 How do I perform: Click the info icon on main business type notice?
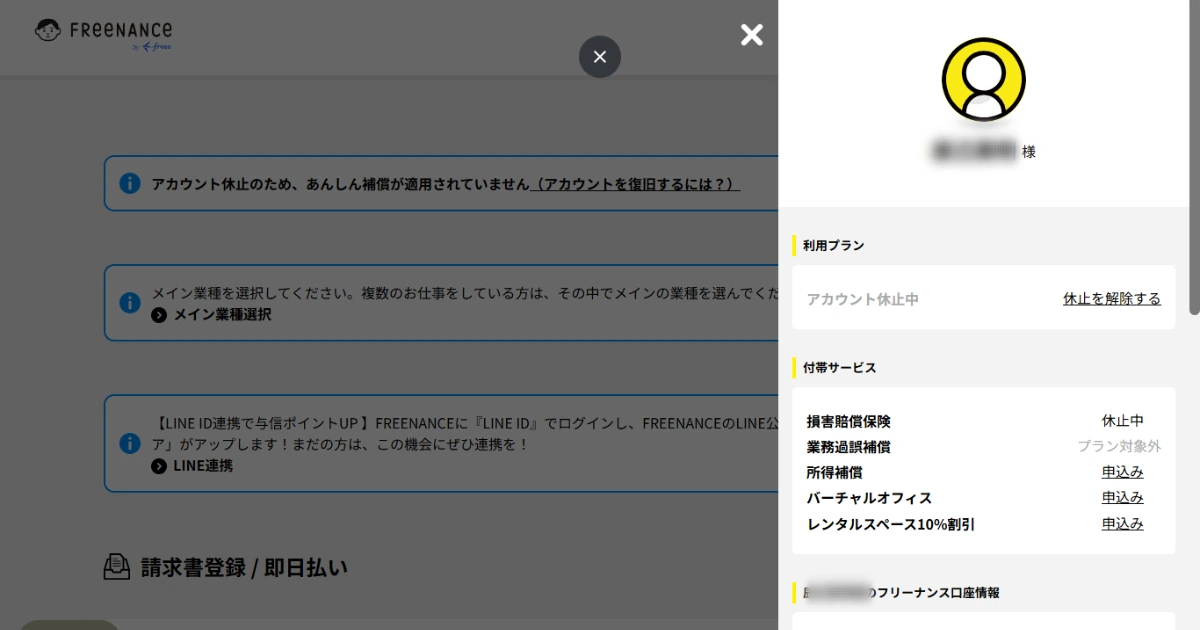pyautogui.click(x=130, y=302)
